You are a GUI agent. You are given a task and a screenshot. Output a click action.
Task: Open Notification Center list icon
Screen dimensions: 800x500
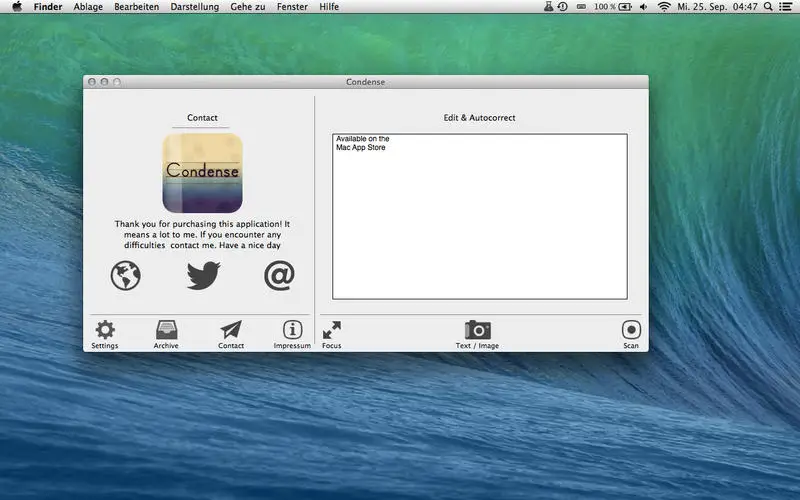click(x=786, y=7)
